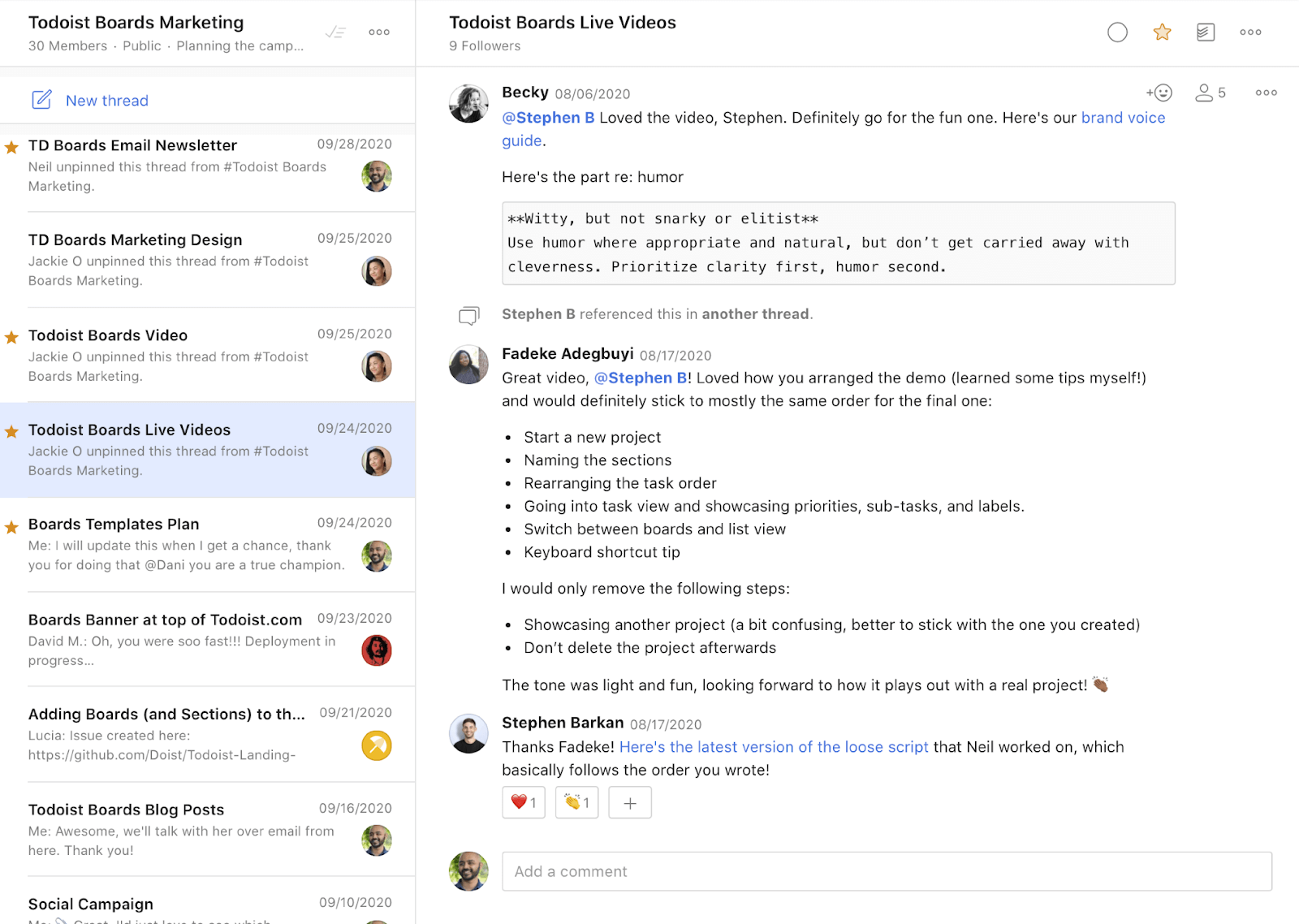The height and width of the screenshot is (924, 1299).
Task: Click star on TD Boards Email Newsletter
Action: (x=11, y=147)
